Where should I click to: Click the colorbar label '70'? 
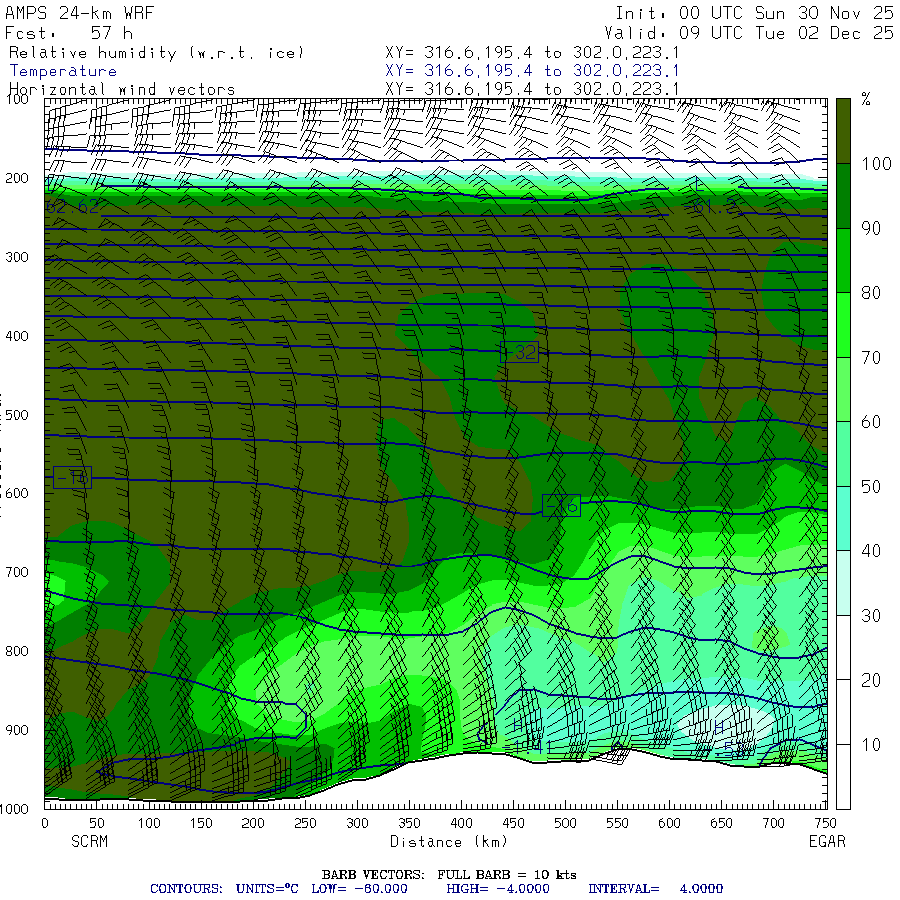(x=871, y=358)
